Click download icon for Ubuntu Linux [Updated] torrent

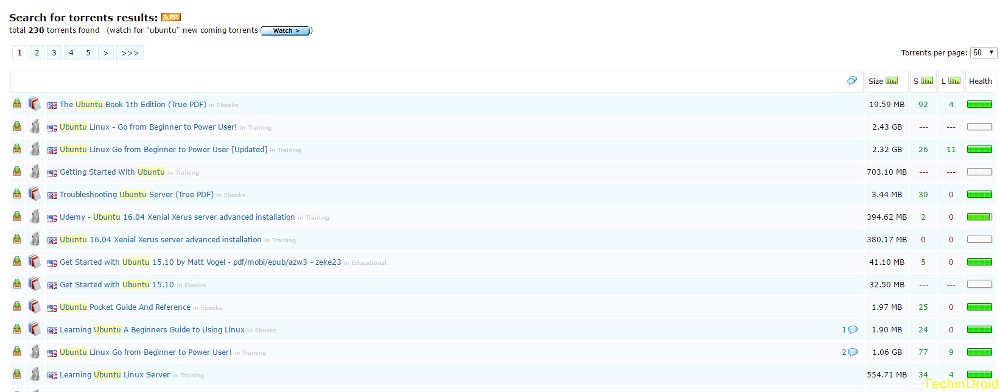[17, 149]
